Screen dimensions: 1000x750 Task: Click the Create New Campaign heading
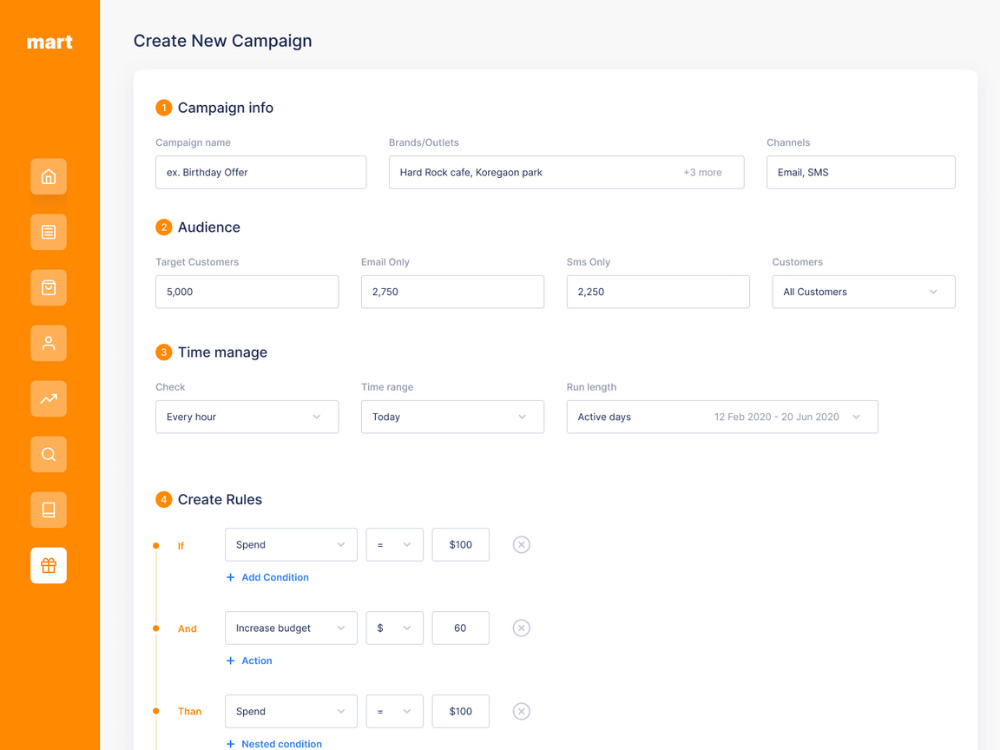click(223, 41)
